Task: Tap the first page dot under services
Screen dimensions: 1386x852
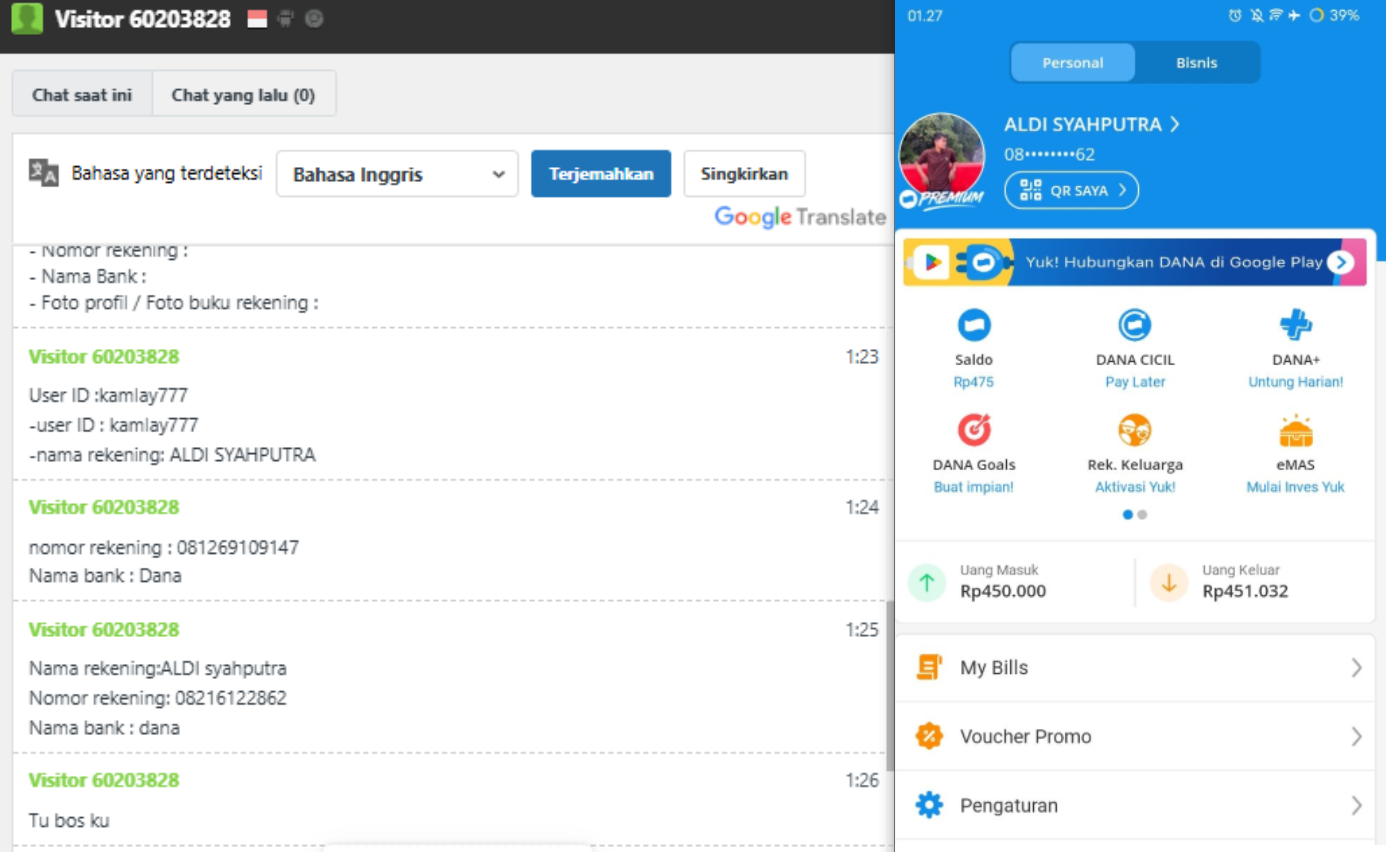Action: pos(1128,515)
